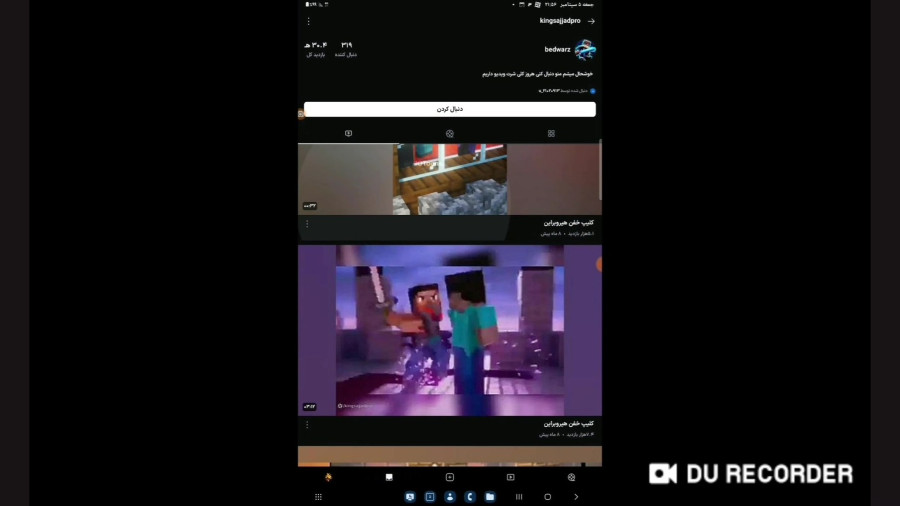Open the first Minecraft wooden room thumbnail

(449, 179)
